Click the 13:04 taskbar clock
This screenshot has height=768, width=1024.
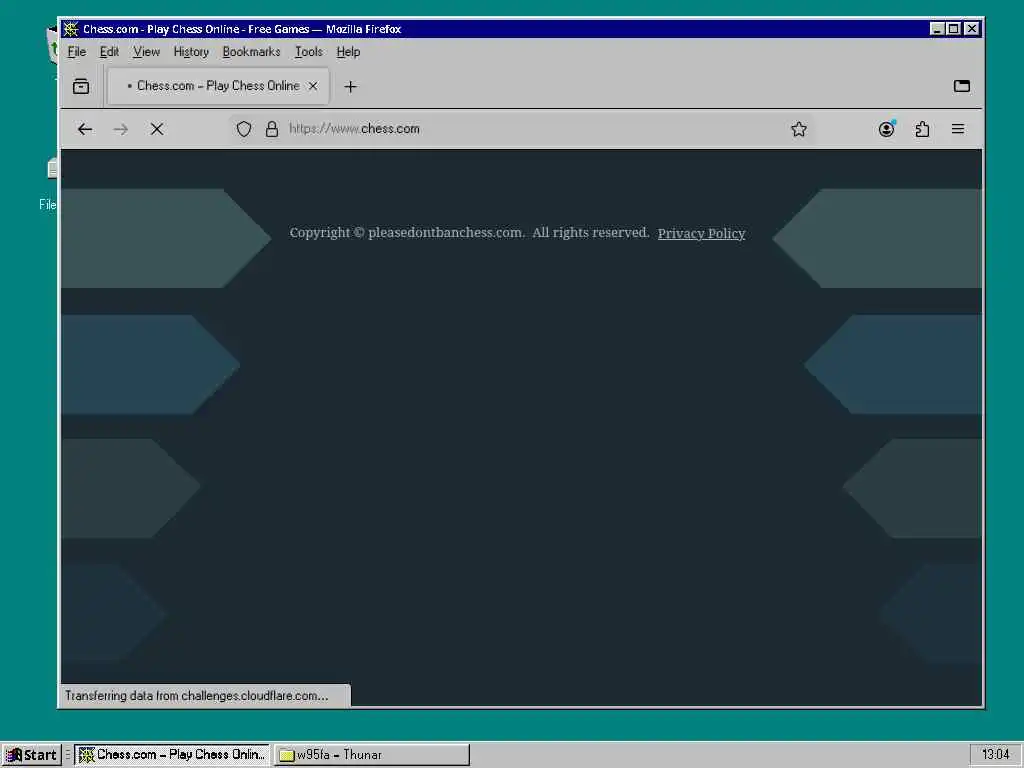[x=995, y=754]
